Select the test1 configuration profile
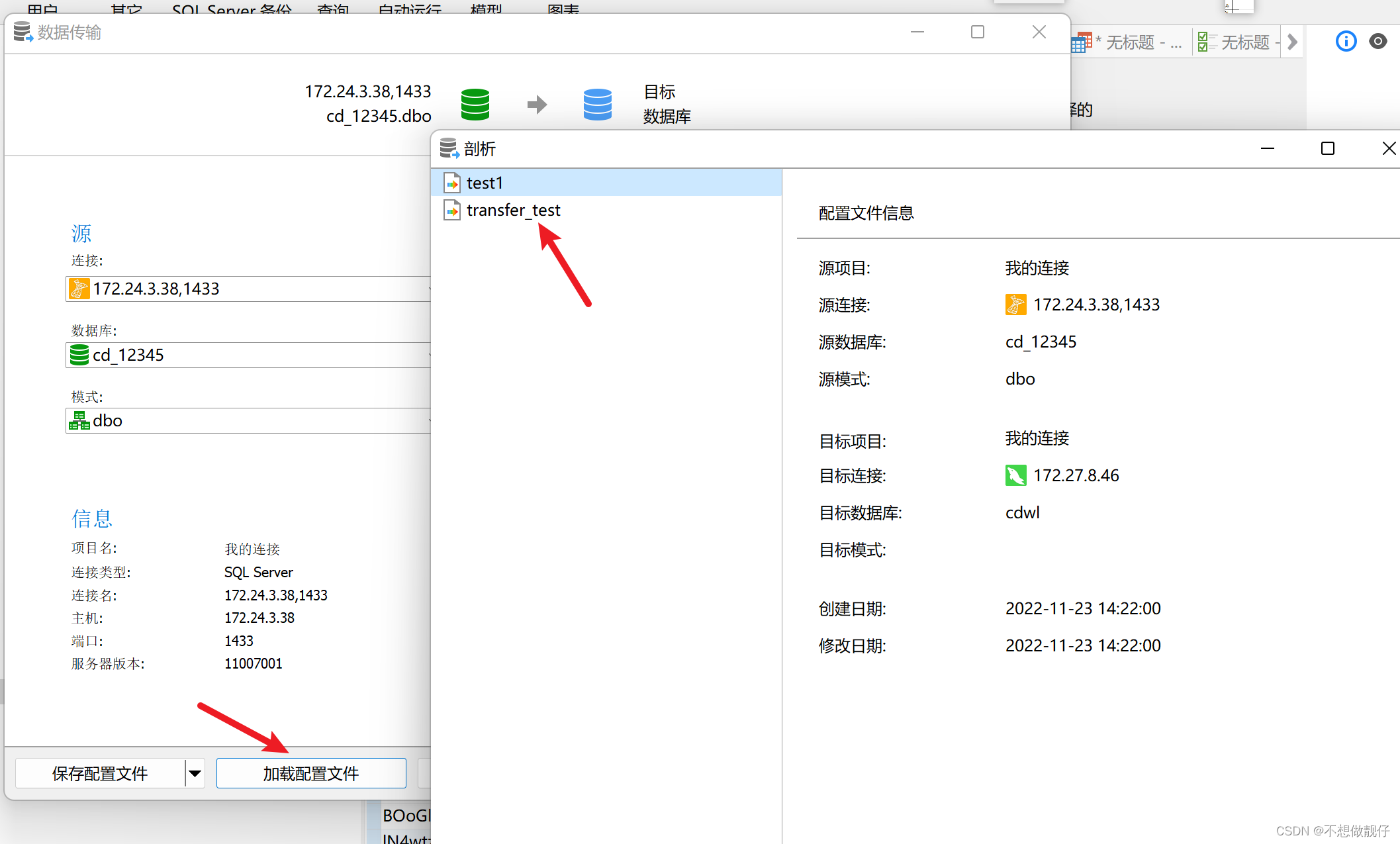 [x=485, y=183]
